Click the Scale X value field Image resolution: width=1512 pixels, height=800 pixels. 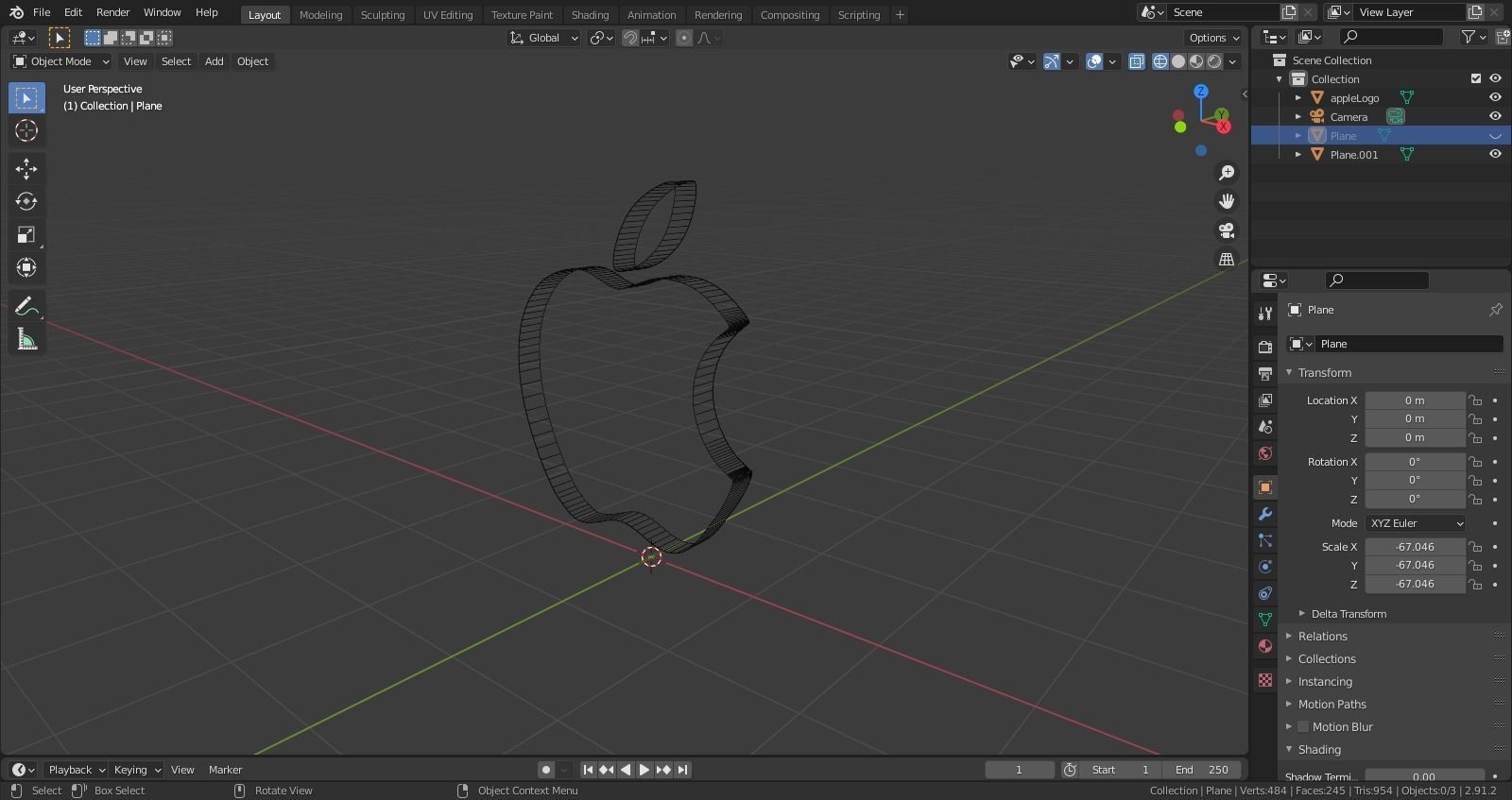(x=1415, y=547)
